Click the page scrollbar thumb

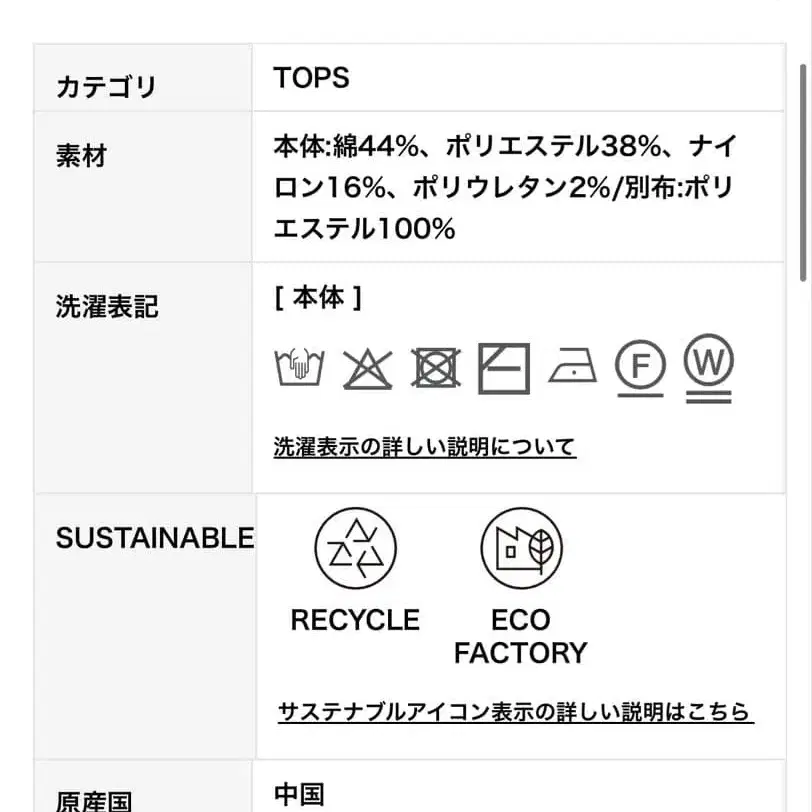pyautogui.click(x=803, y=170)
